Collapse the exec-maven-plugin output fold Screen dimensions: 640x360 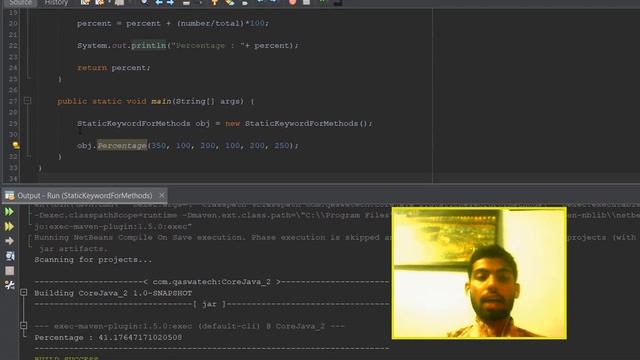(x=24, y=325)
